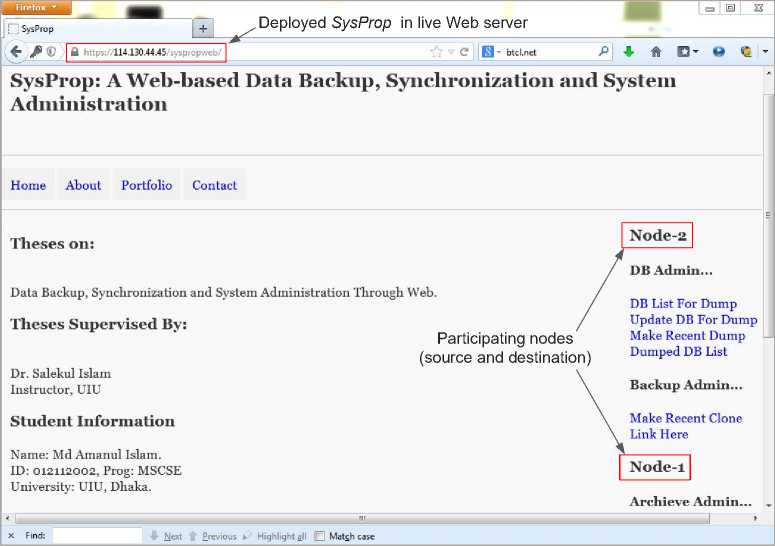Open the URL history dropdown arrow
This screenshot has width=775, height=546.
[451, 52]
